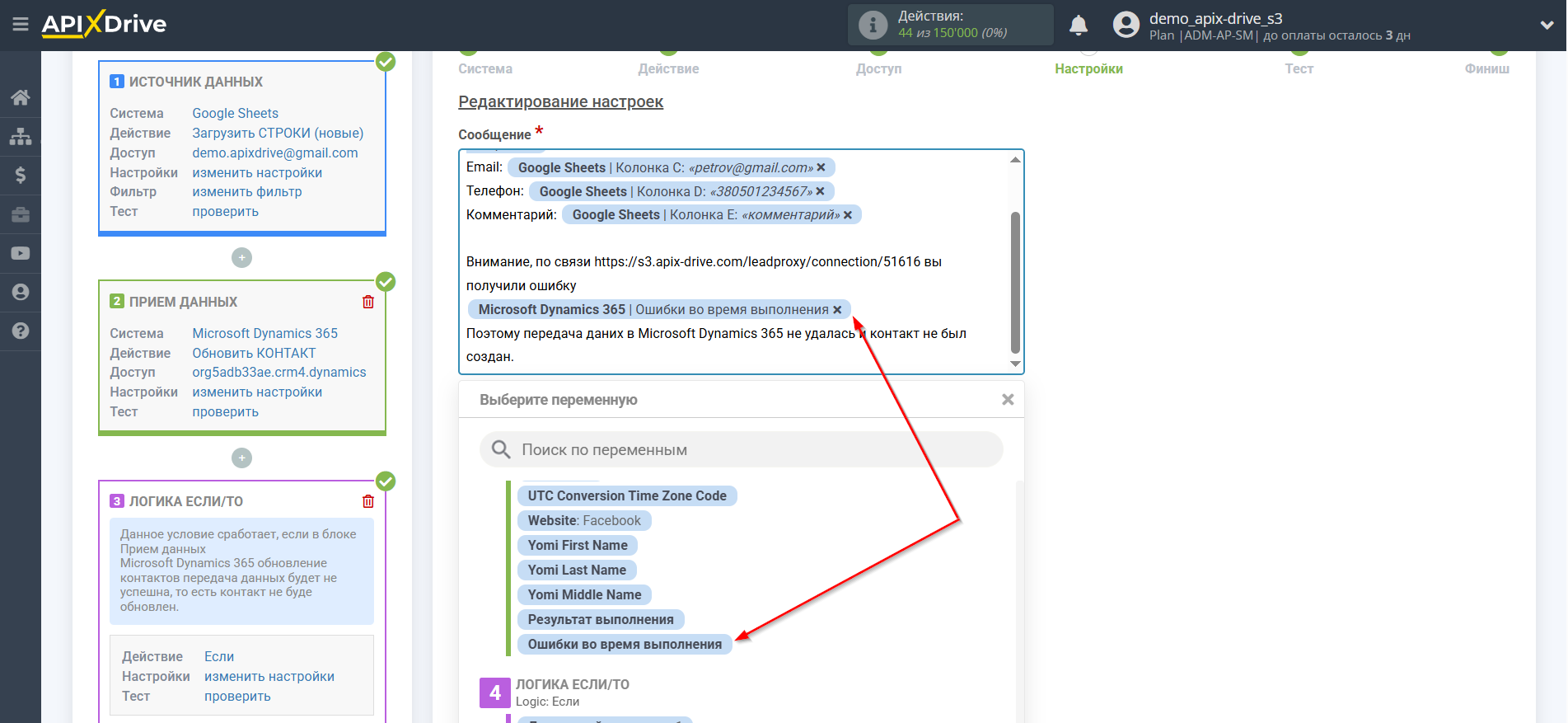Open Загрузить СТРОКИ (новые) action link

click(278, 133)
